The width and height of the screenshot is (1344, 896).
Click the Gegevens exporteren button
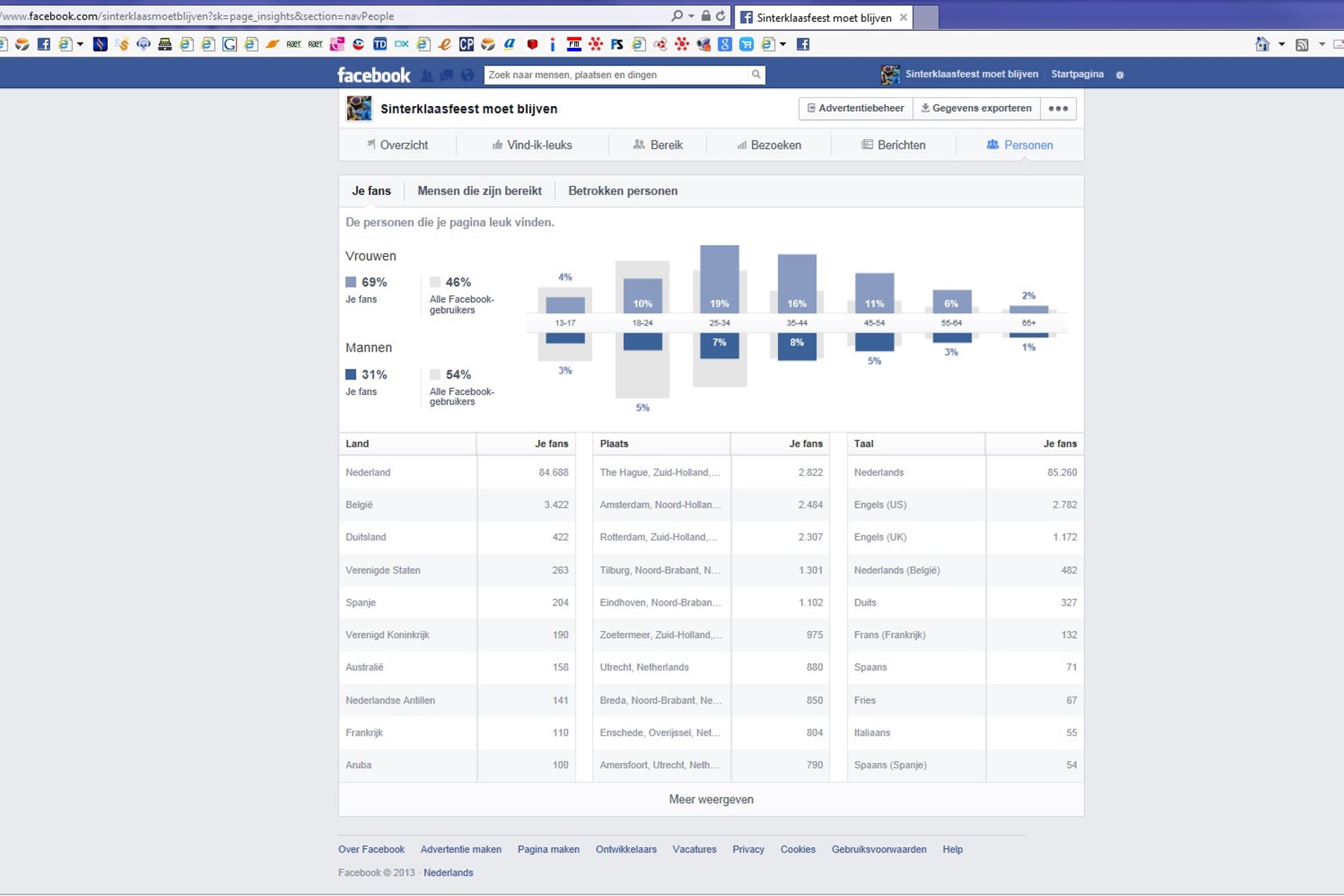point(977,108)
